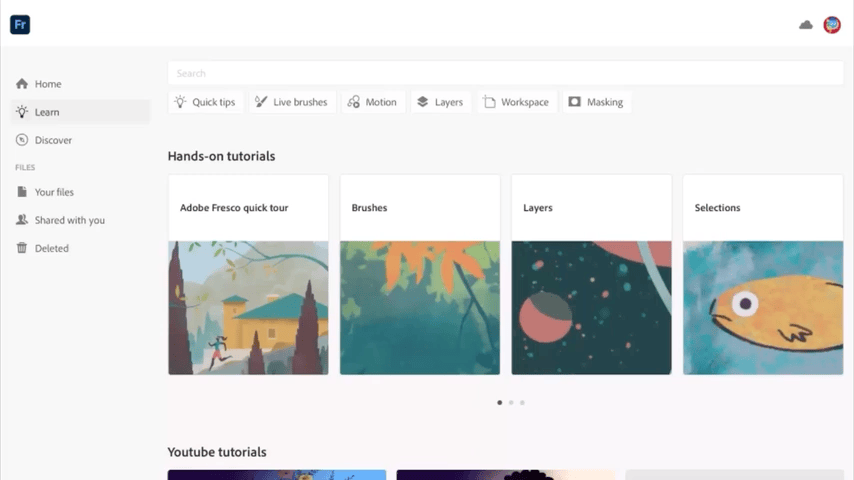Click the Workspace page filter icon
The width and height of the screenshot is (854, 480).
click(x=489, y=102)
